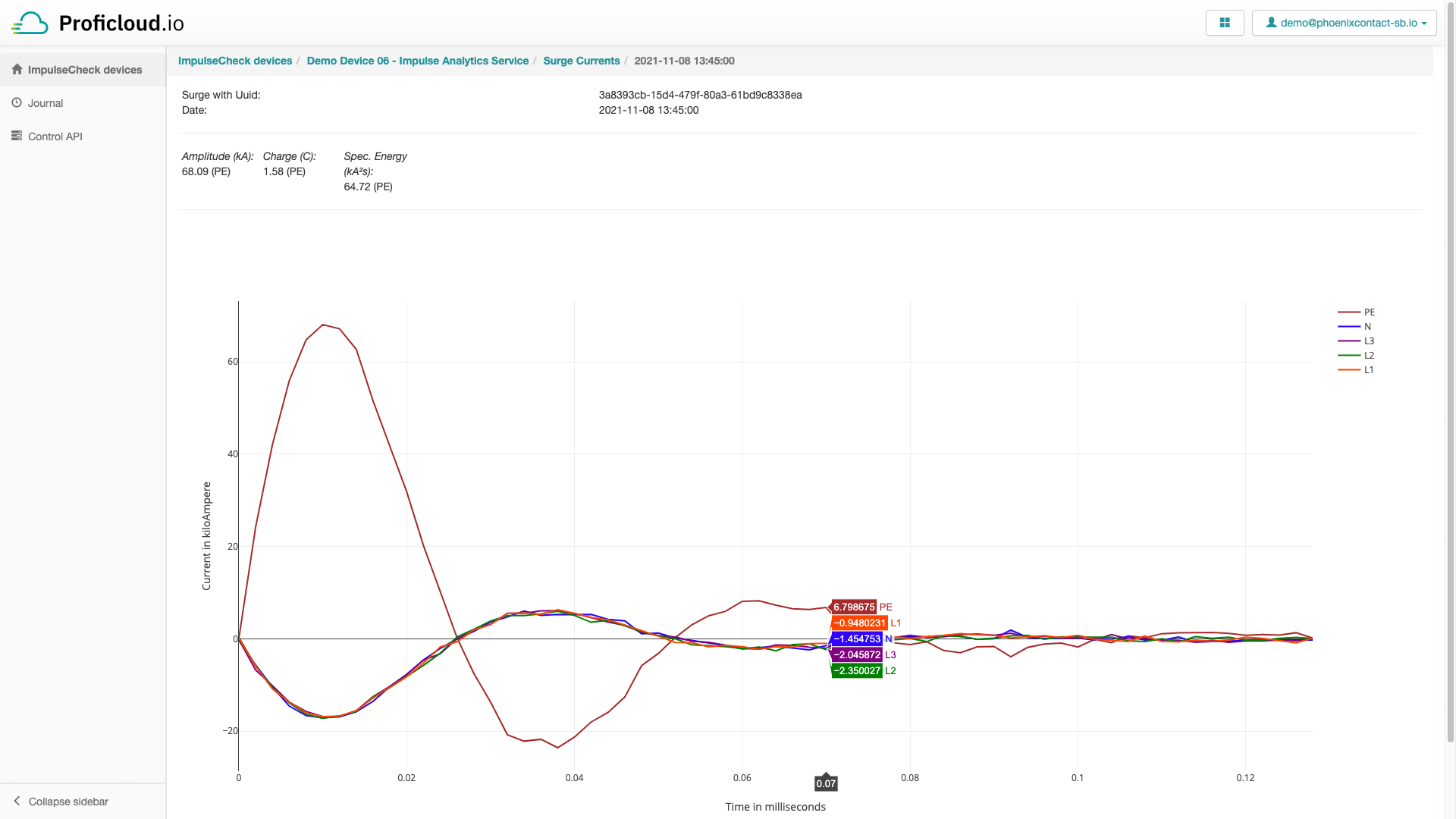1456x819 pixels.
Task: Toggle the L2 line visibility in legend
Action: [1357, 355]
